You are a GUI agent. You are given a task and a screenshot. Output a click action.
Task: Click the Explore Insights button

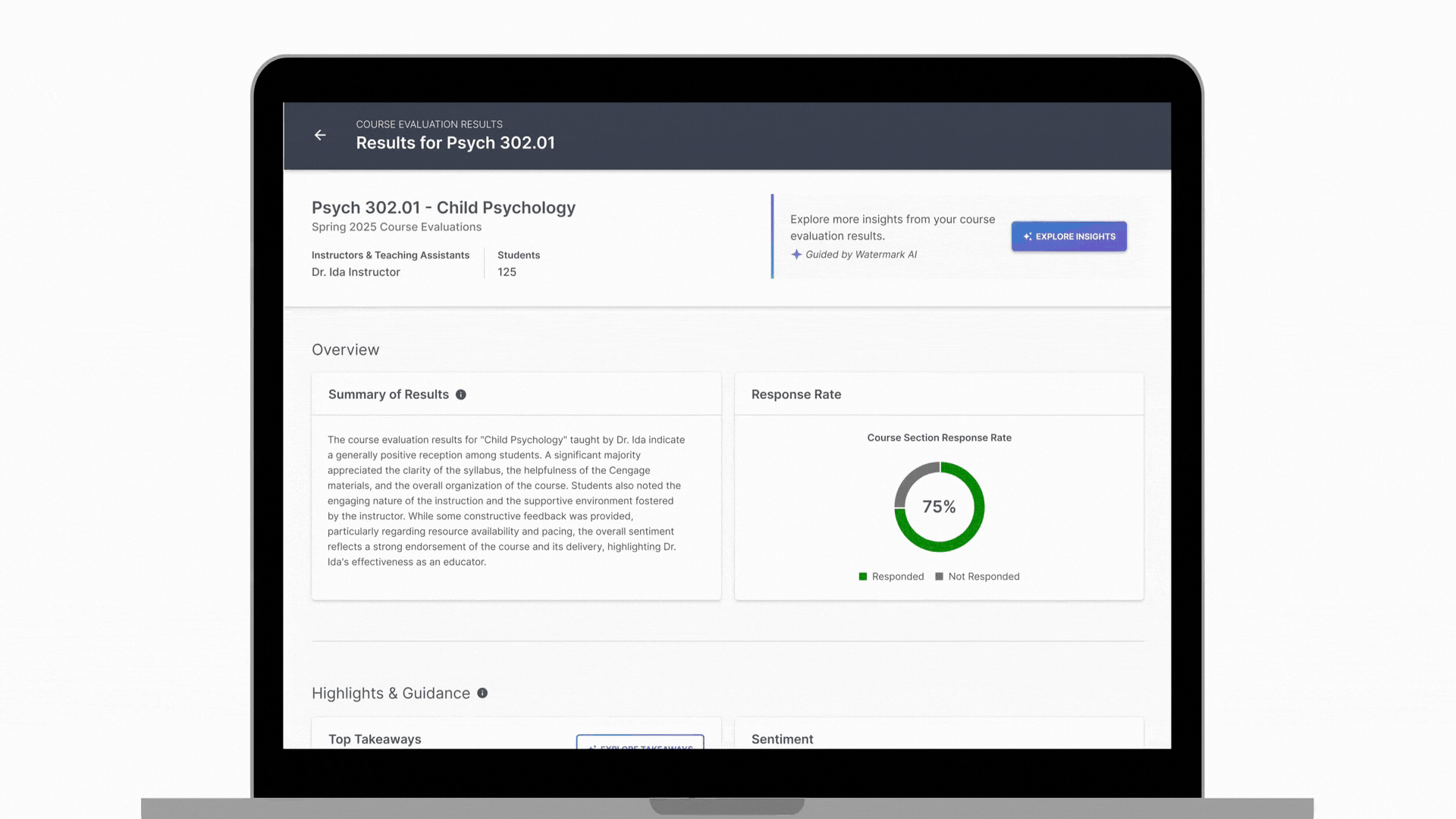(x=1068, y=237)
